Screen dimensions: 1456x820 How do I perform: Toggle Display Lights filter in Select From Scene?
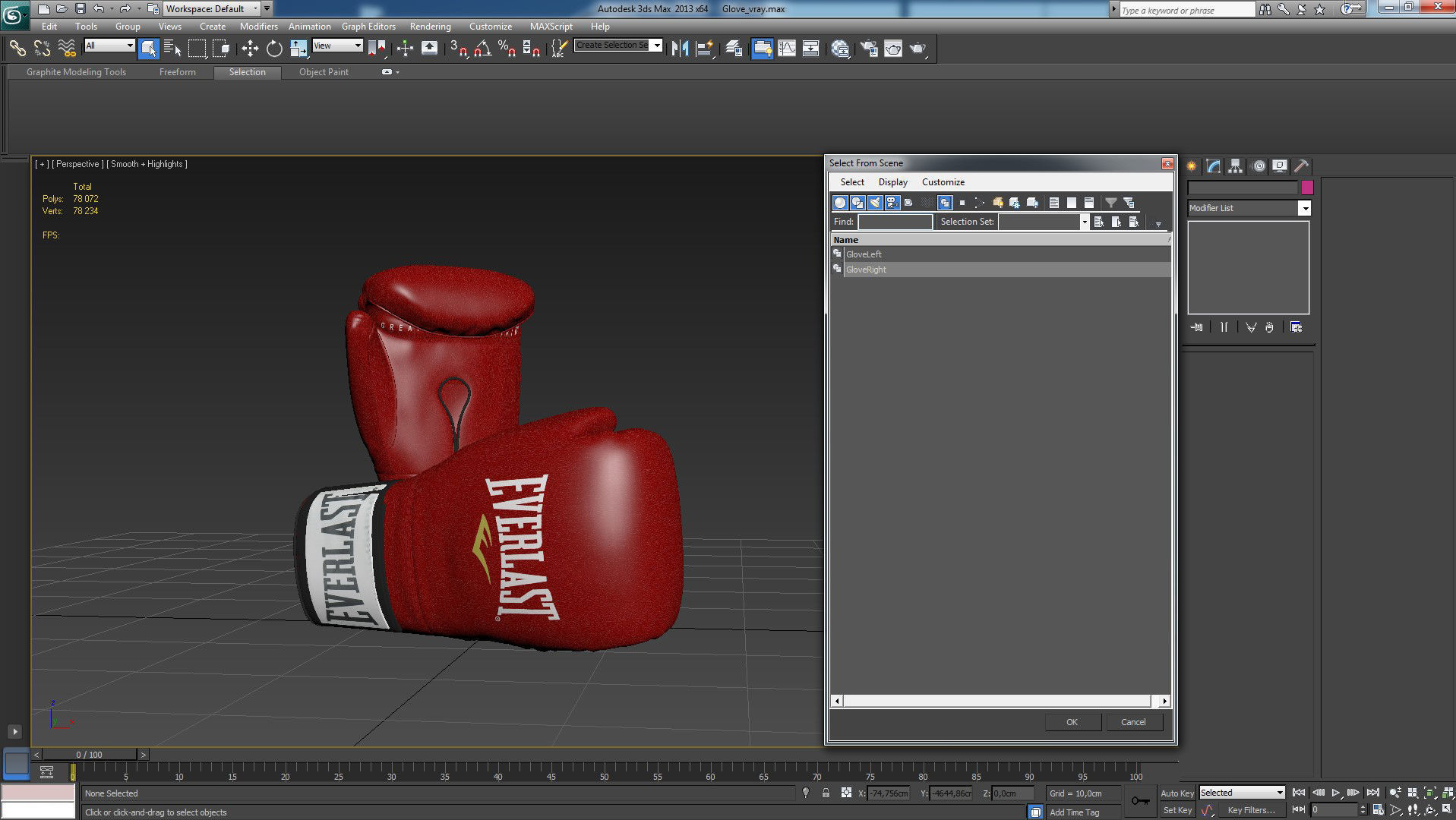pyautogui.click(x=875, y=203)
